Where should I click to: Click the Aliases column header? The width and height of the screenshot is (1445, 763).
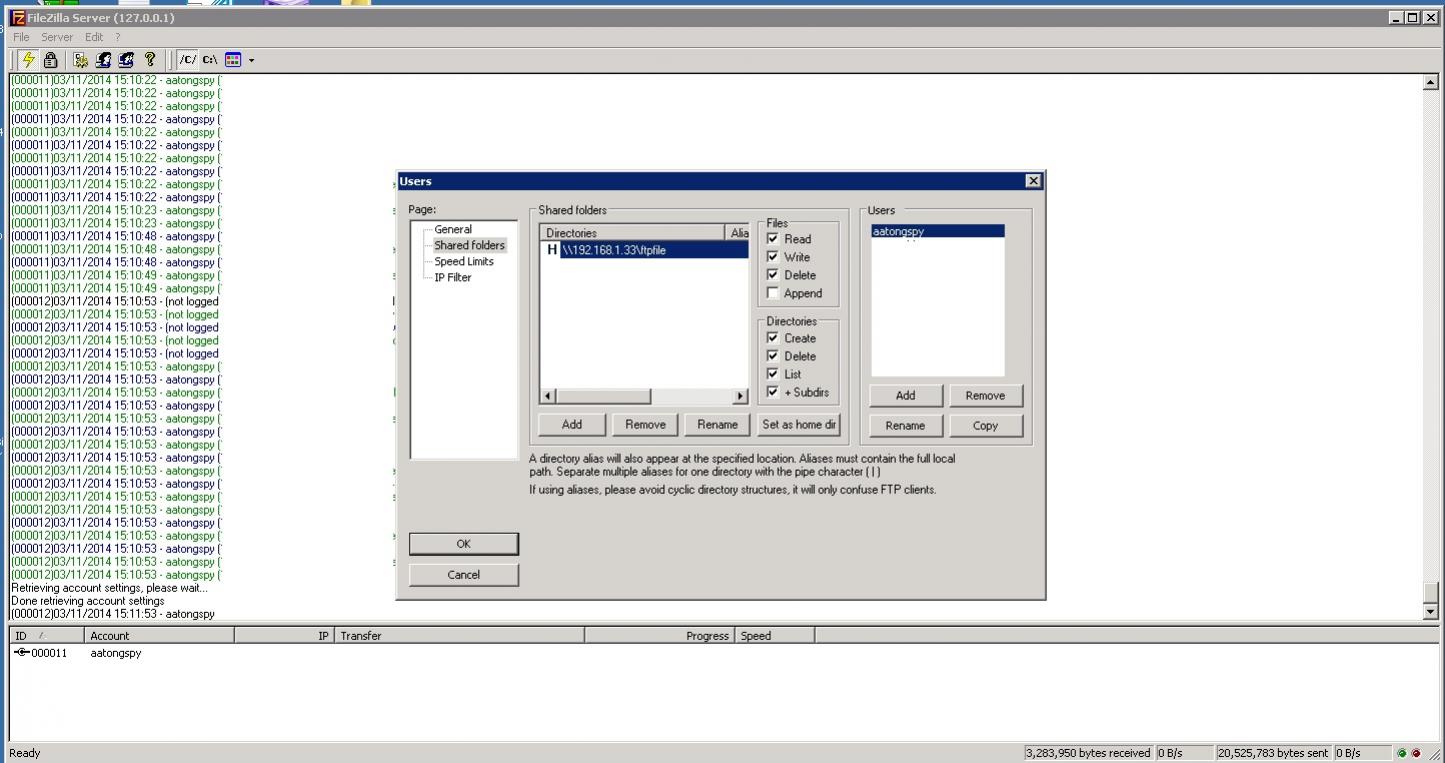coord(738,233)
